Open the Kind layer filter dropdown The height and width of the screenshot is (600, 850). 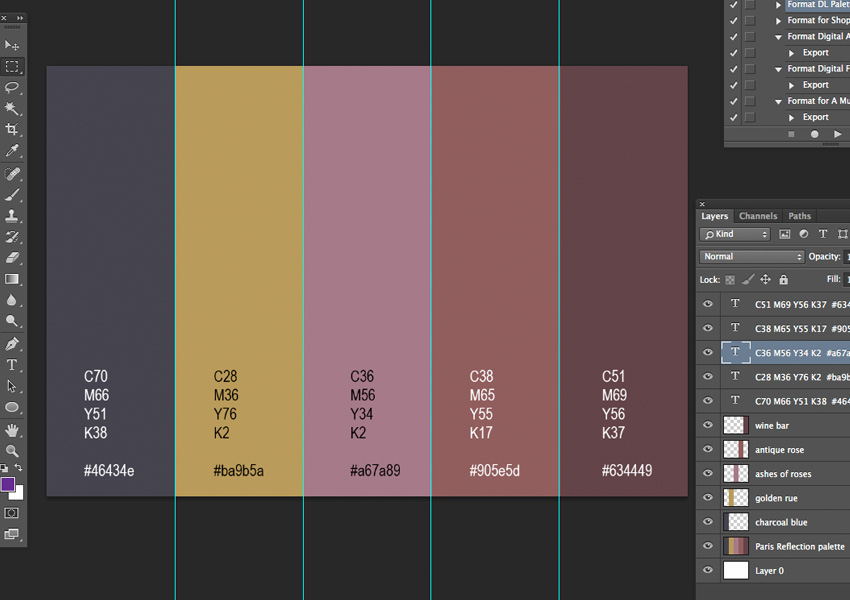[x=735, y=234]
